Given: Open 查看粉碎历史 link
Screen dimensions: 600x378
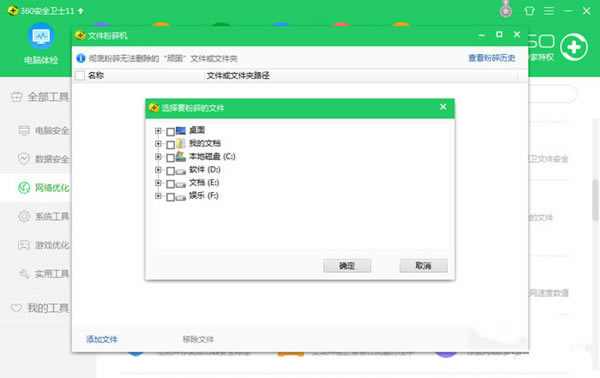Looking at the screenshot, I should point(492,58).
